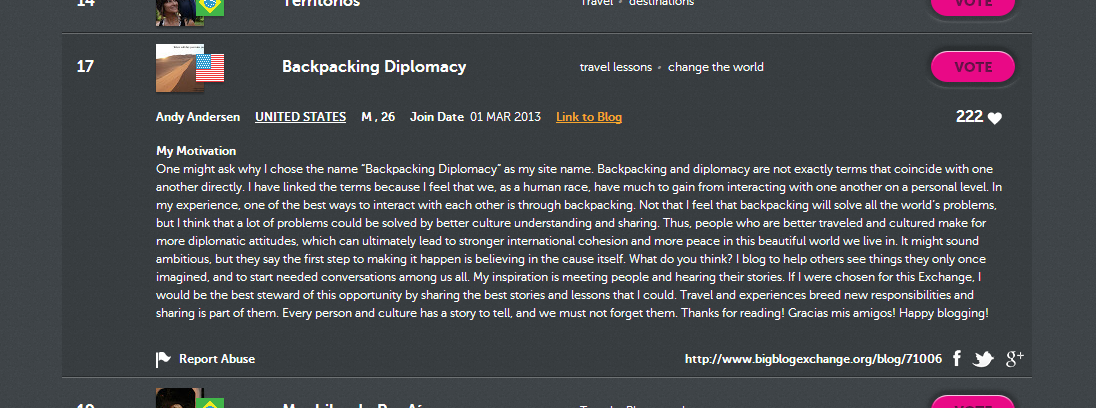Click the UNITED STATES country link

point(300,117)
